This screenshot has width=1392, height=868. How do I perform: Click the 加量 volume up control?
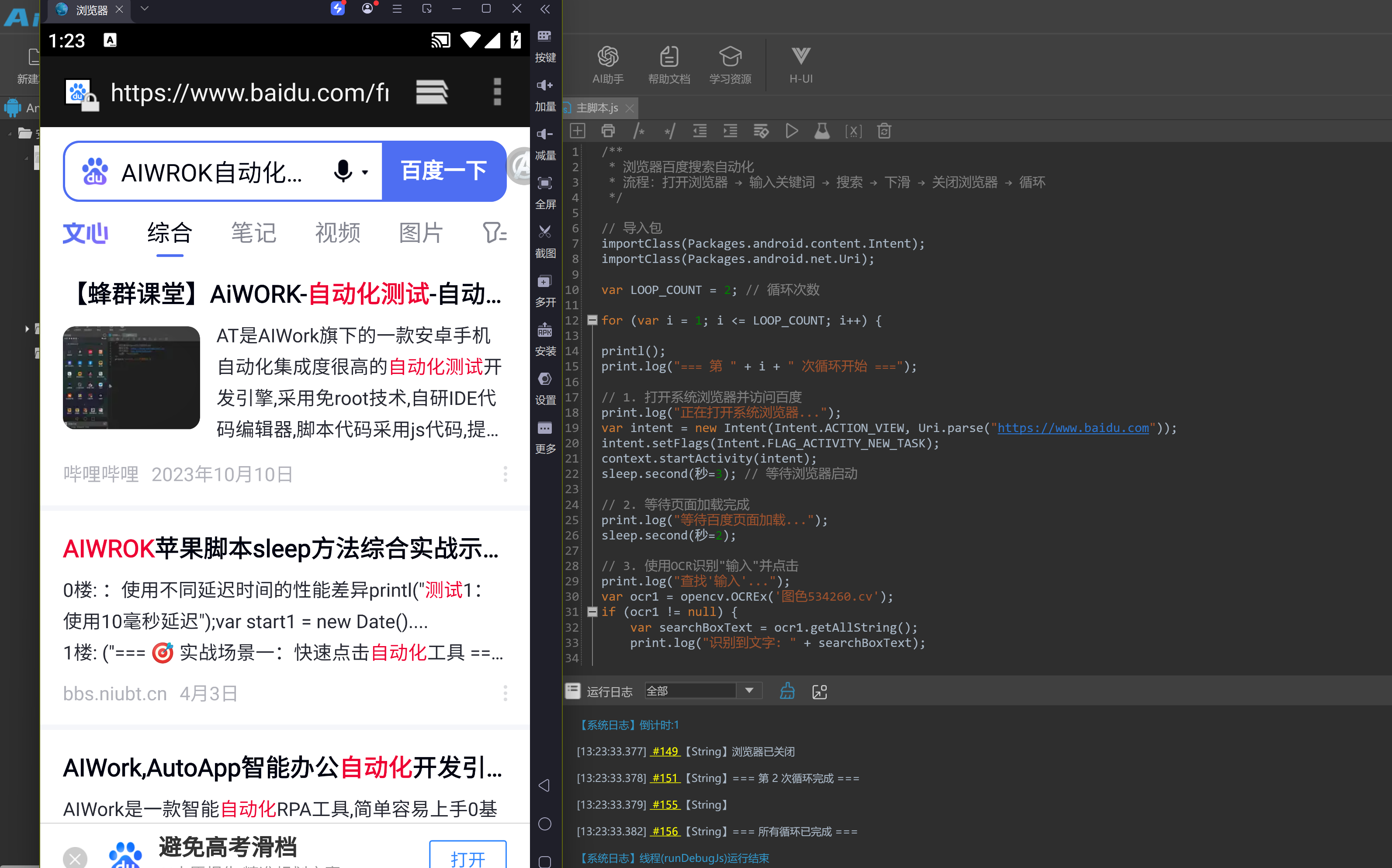pyautogui.click(x=545, y=95)
